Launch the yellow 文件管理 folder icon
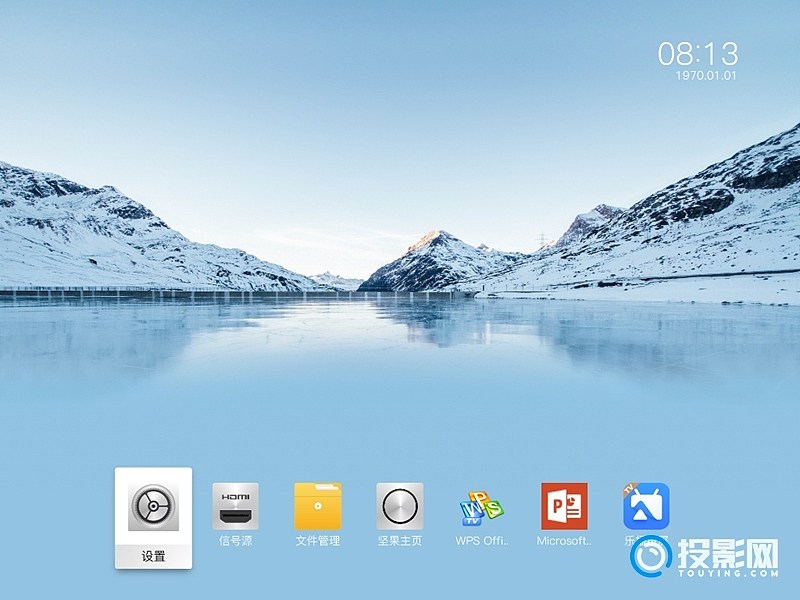The image size is (800, 600). 318,506
